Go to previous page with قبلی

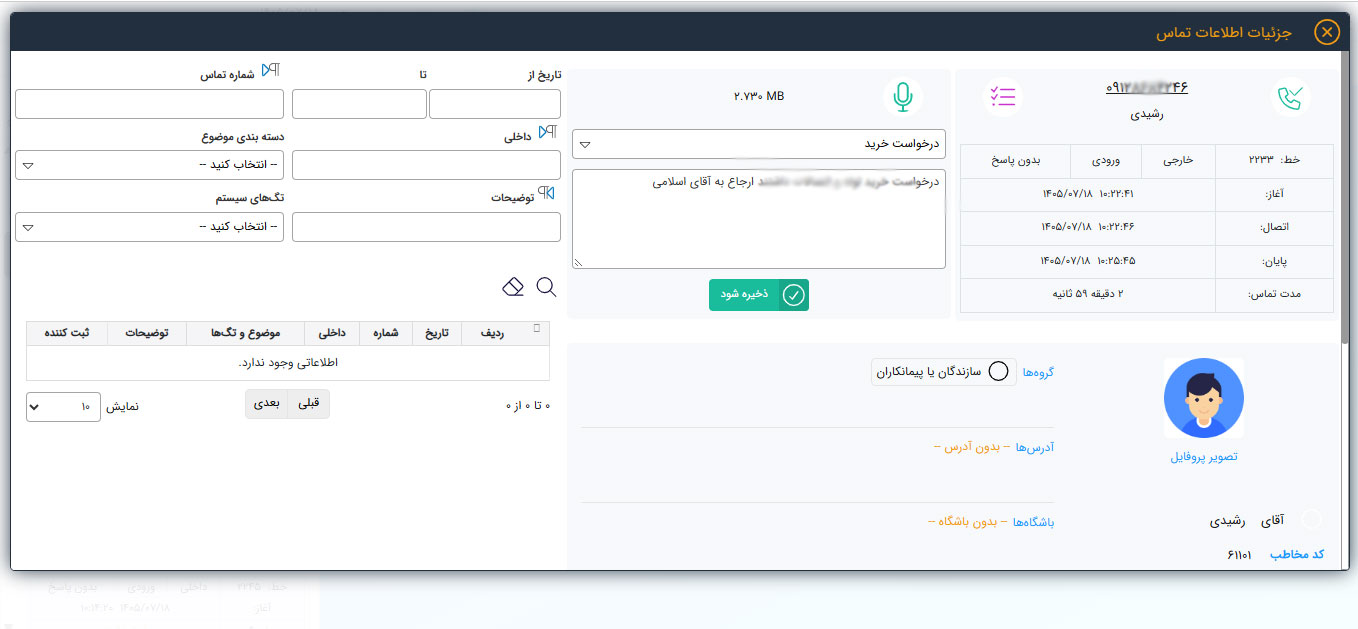point(309,403)
